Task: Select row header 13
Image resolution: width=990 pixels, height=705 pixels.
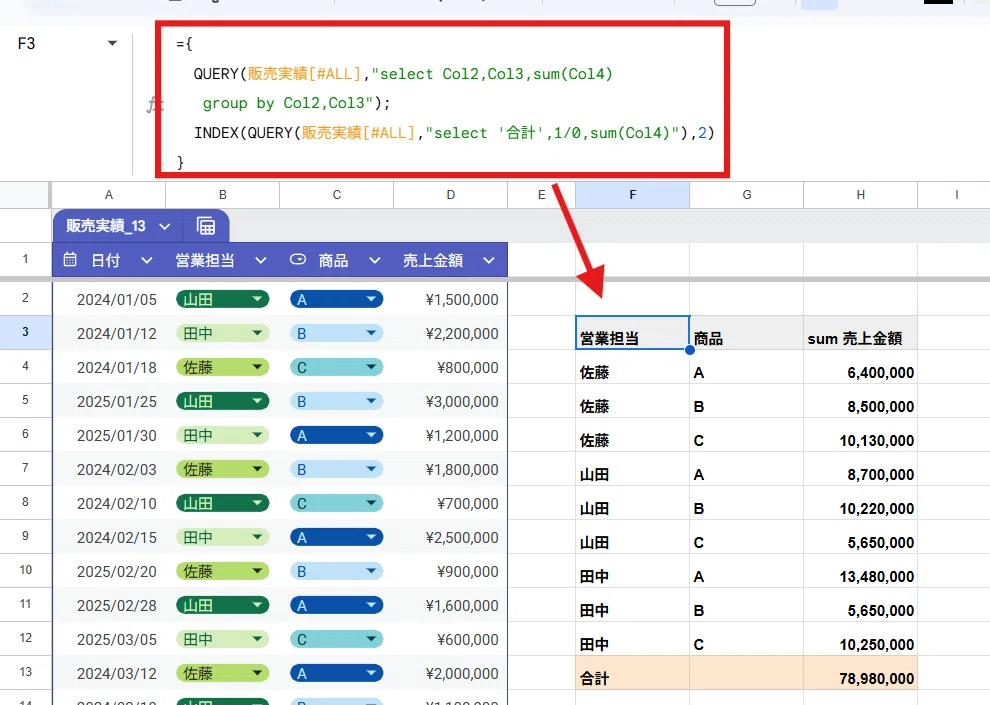Action: (25, 672)
